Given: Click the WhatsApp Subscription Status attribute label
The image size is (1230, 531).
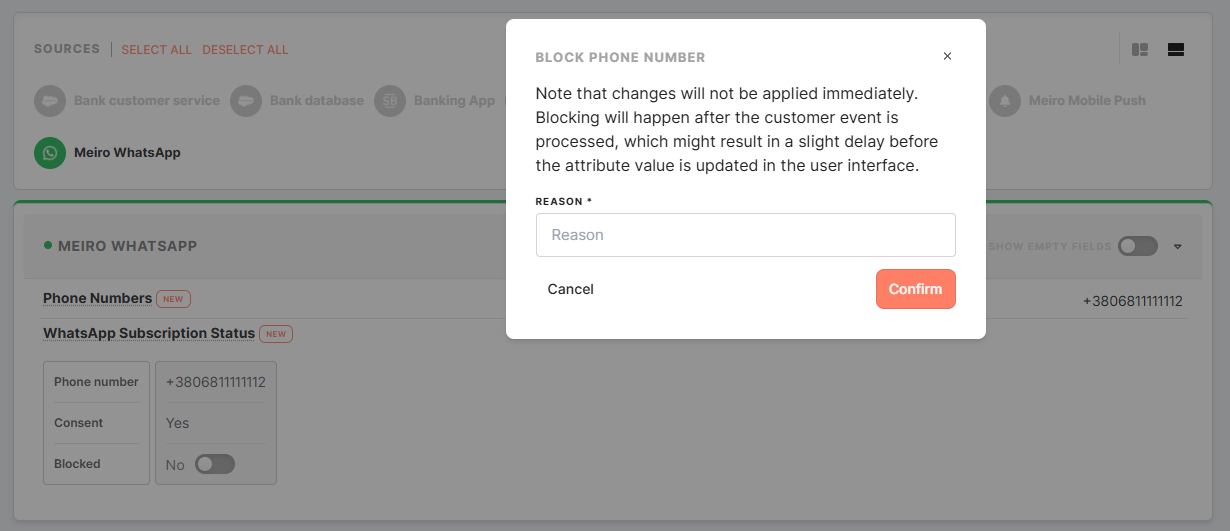Looking at the screenshot, I should point(149,333).
